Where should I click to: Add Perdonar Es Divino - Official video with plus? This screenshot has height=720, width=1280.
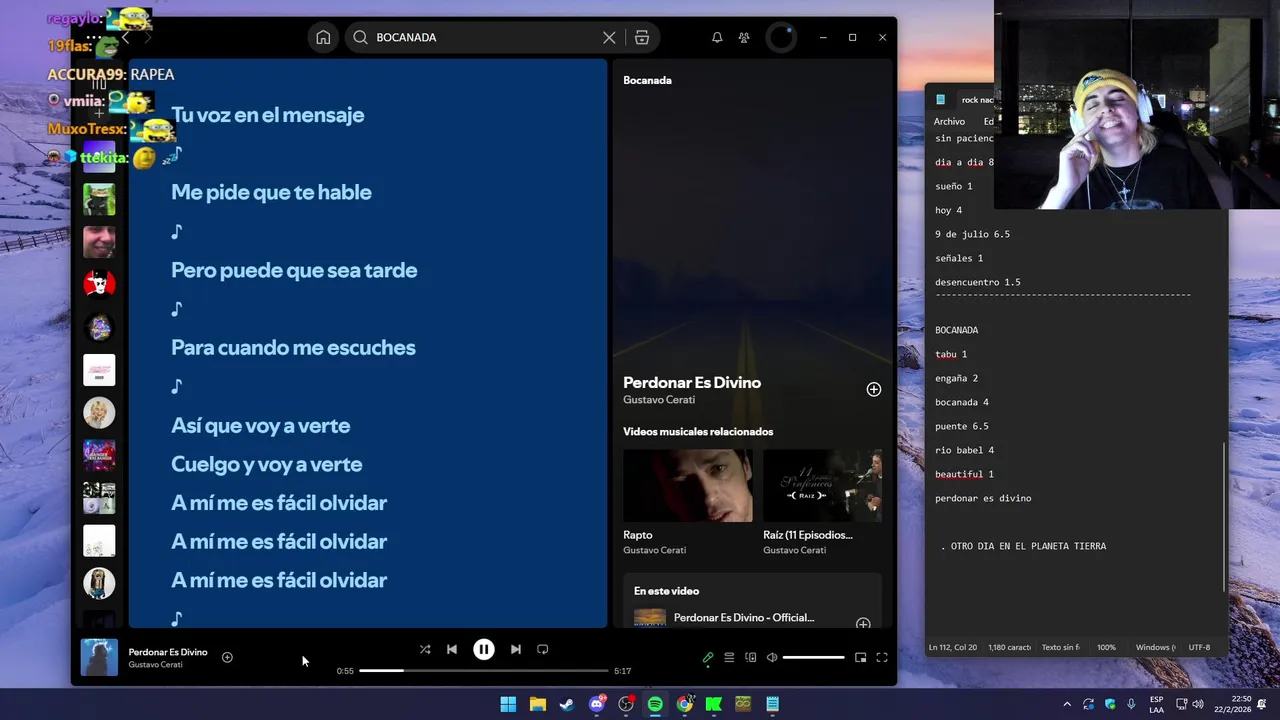pos(863,623)
